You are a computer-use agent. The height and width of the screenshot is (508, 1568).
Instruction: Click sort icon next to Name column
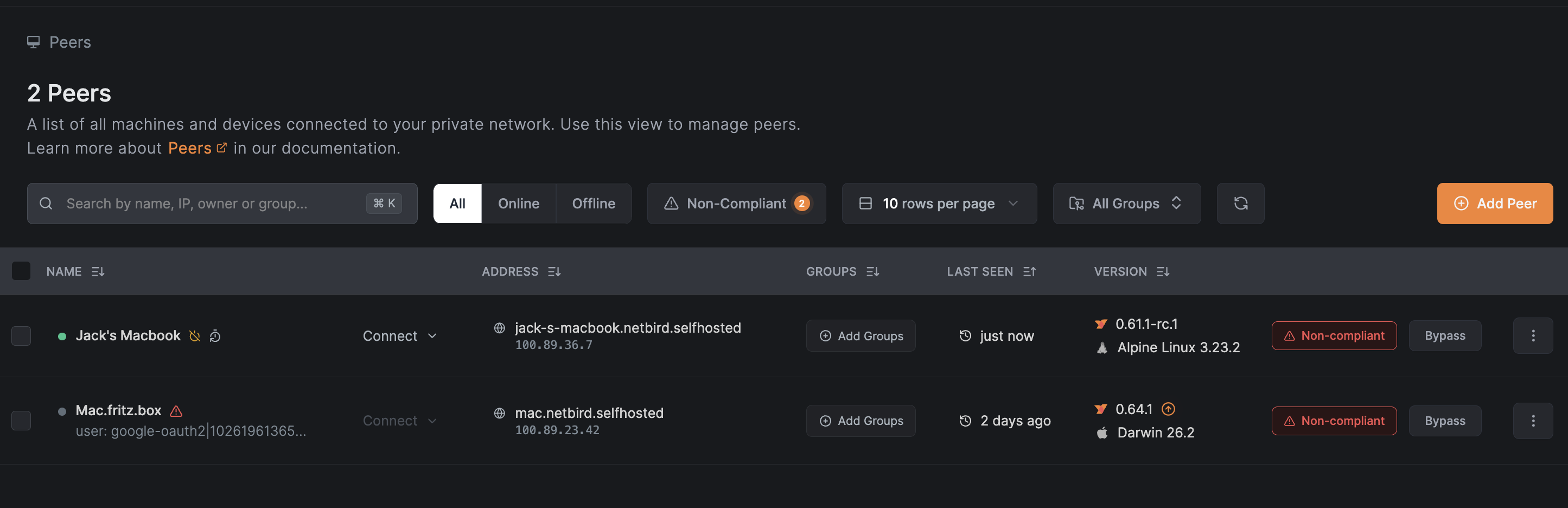pyautogui.click(x=98, y=272)
